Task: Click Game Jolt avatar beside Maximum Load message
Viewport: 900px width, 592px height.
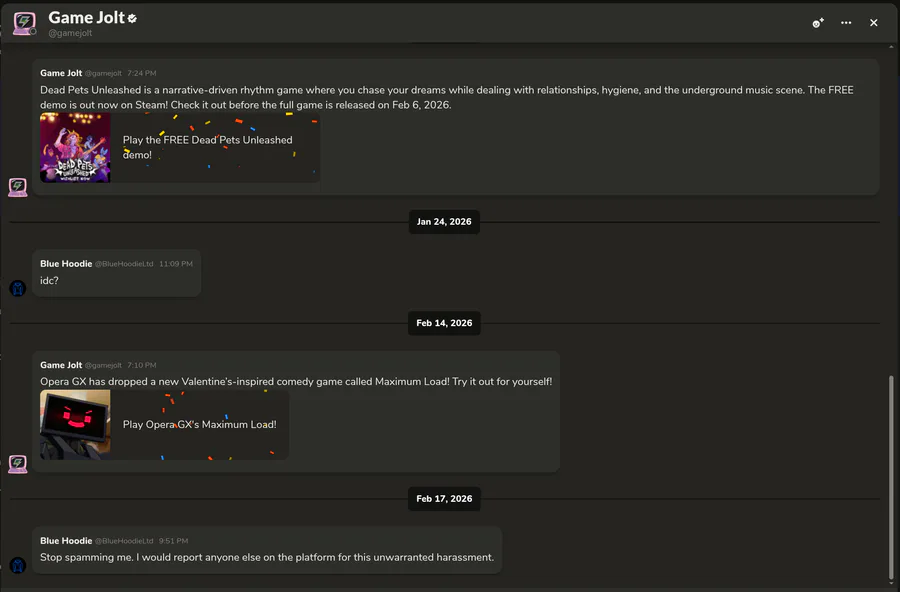Action: [18, 464]
